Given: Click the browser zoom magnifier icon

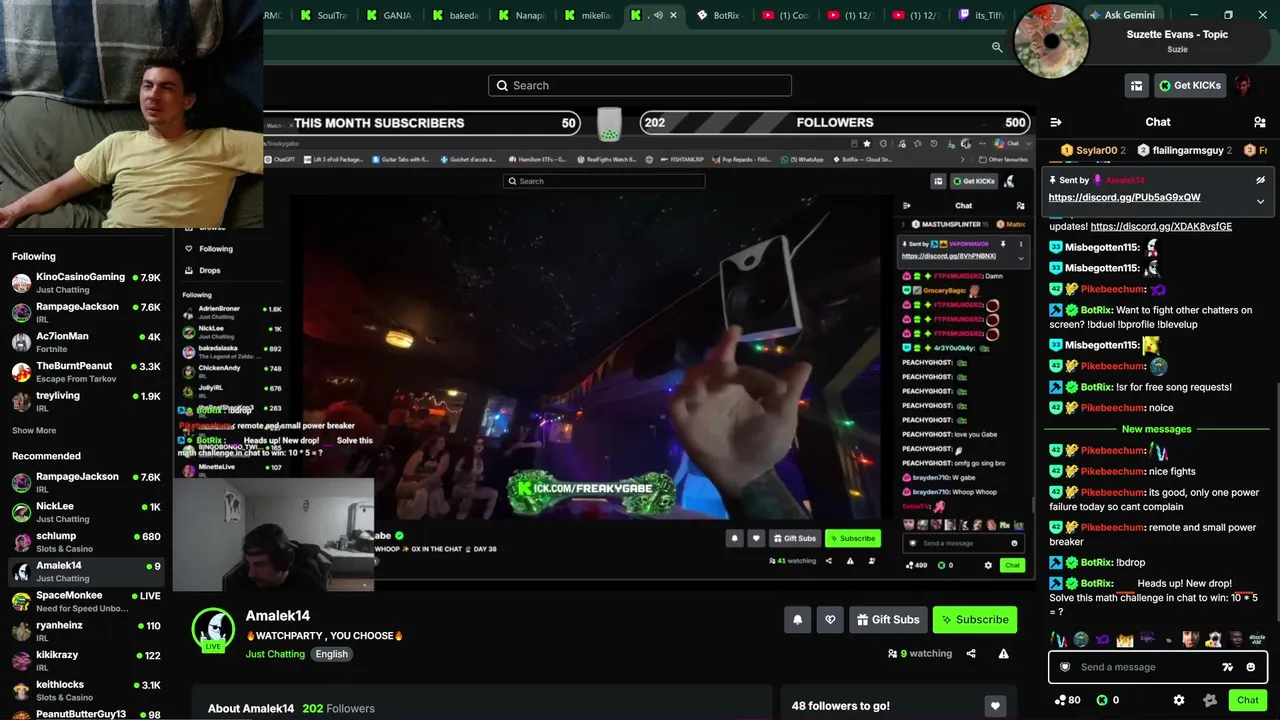Looking at the screenshot, I should tap(997, 47).
